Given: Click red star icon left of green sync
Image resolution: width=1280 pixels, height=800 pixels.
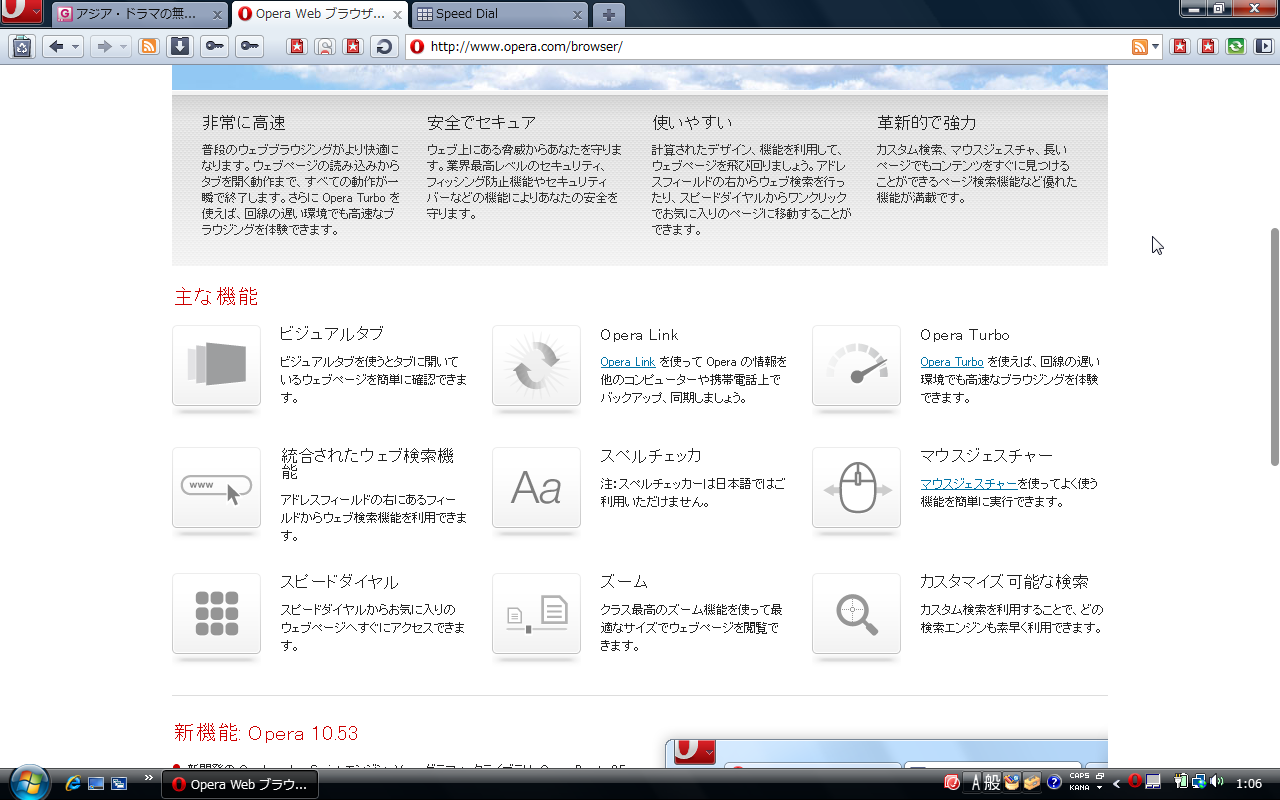Looking at the screenshot, I should (x=1208, y=46).
